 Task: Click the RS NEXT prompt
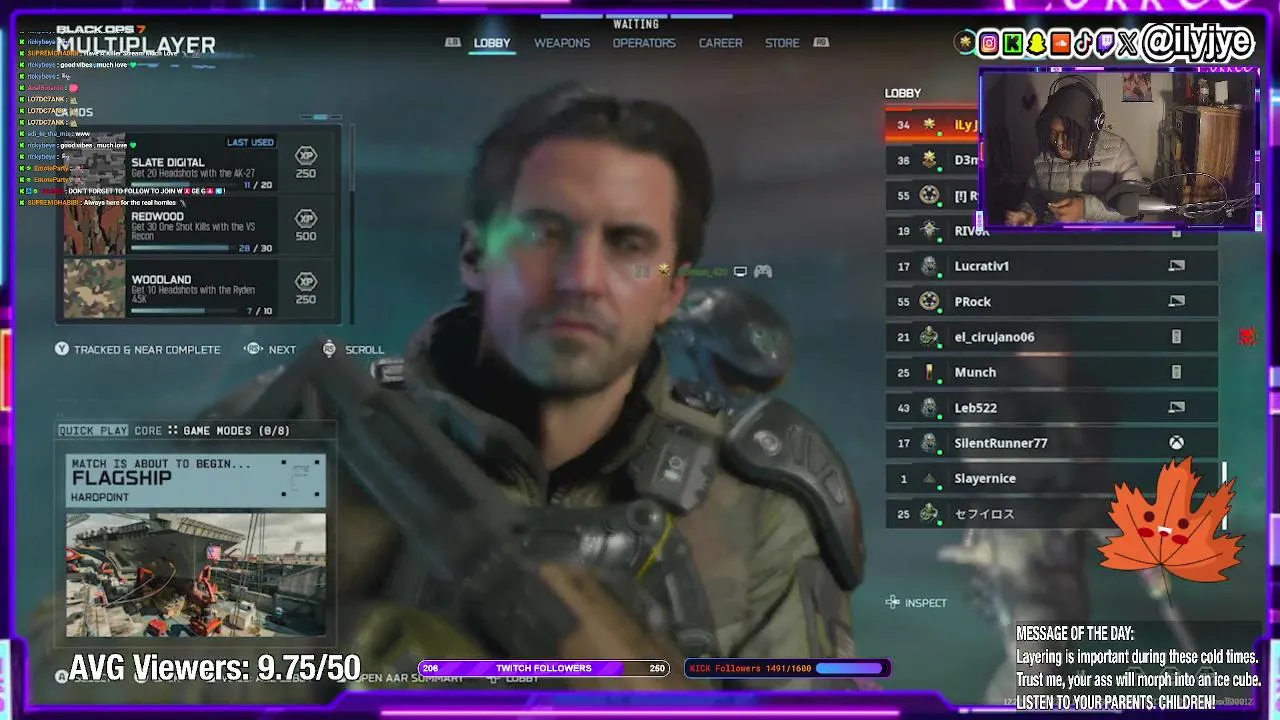pos(270,349)
